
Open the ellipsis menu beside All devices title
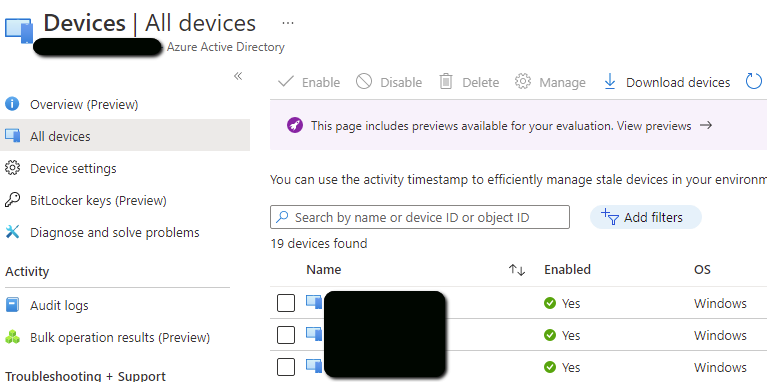[x=288, y=23]
